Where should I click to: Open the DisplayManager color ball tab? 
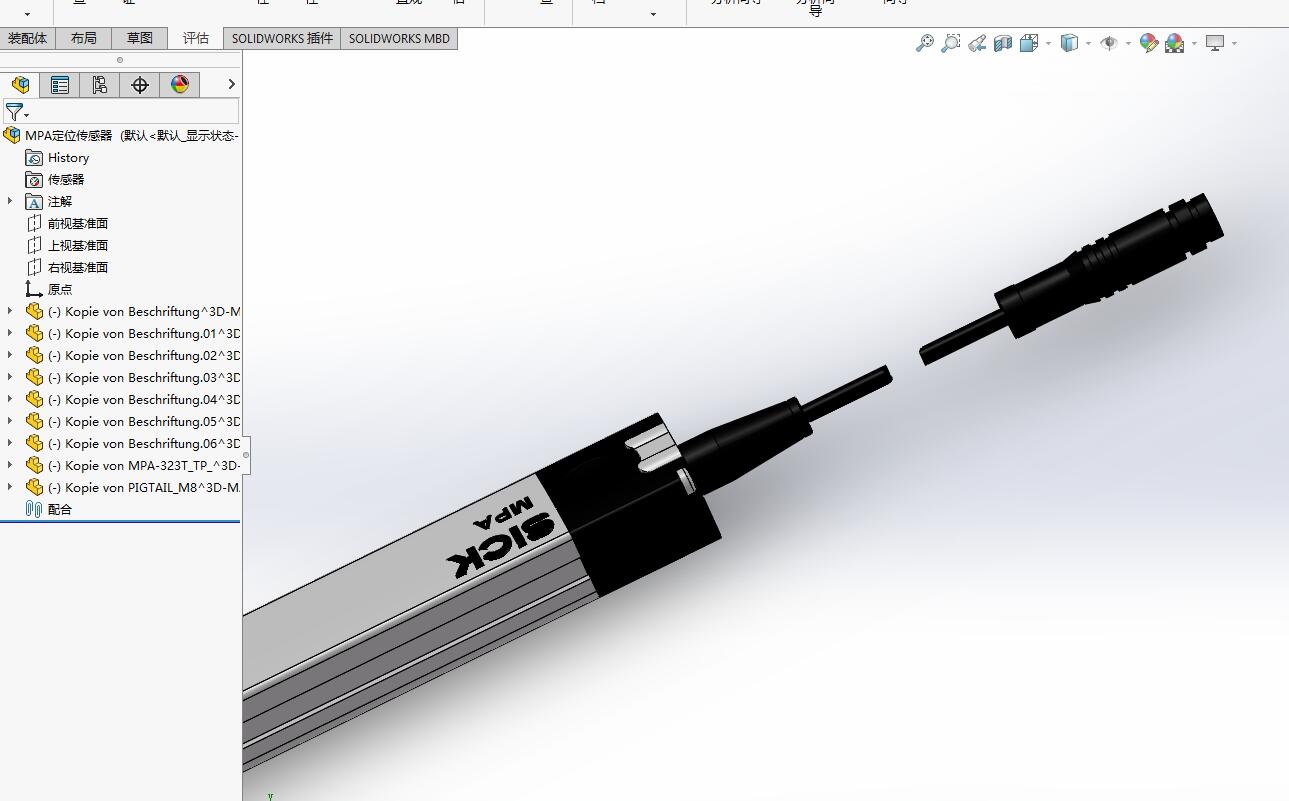[x=180, y=85]
